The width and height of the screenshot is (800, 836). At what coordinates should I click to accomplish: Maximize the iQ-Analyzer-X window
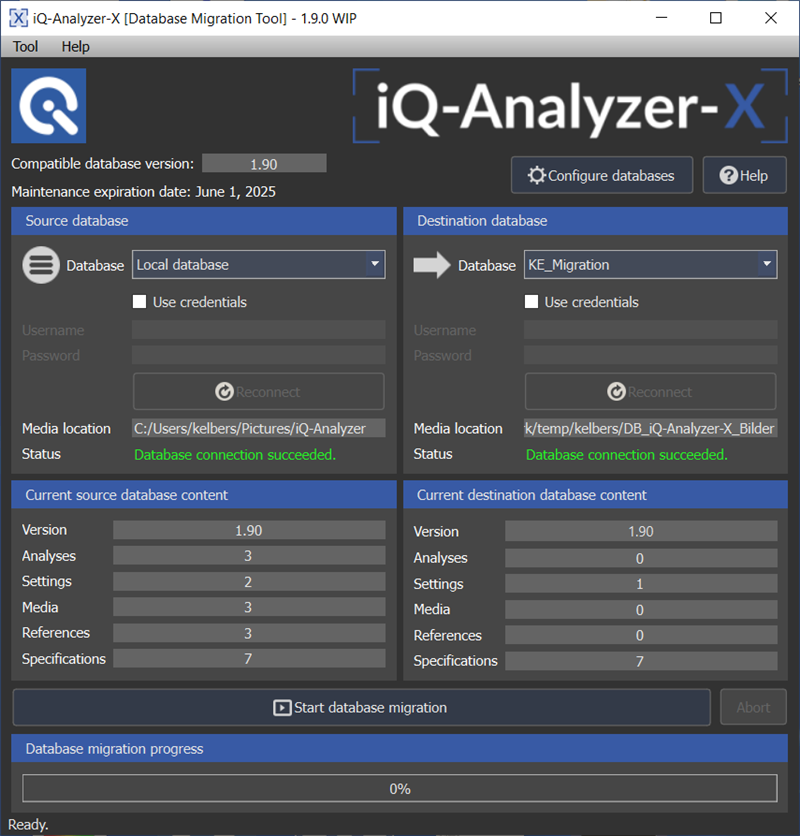(x=716, y=18)
